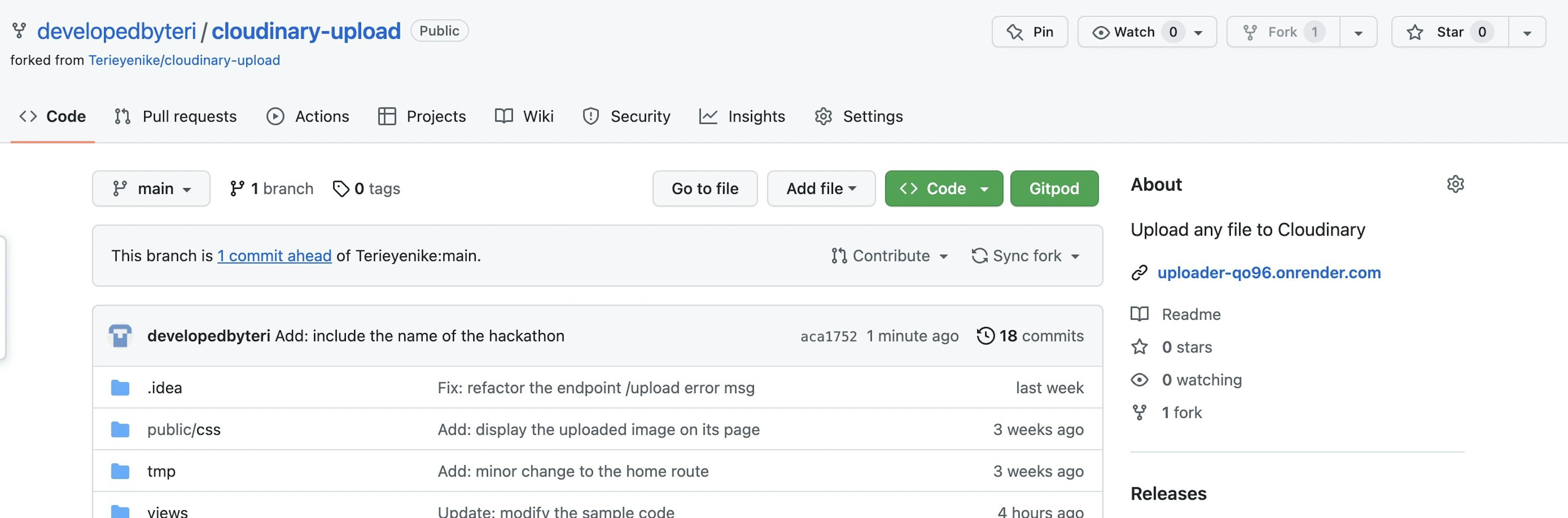This screenshot has height=518, width=1568.
Task: Open commit hash aca1752
Action: [x=829, y=336]
